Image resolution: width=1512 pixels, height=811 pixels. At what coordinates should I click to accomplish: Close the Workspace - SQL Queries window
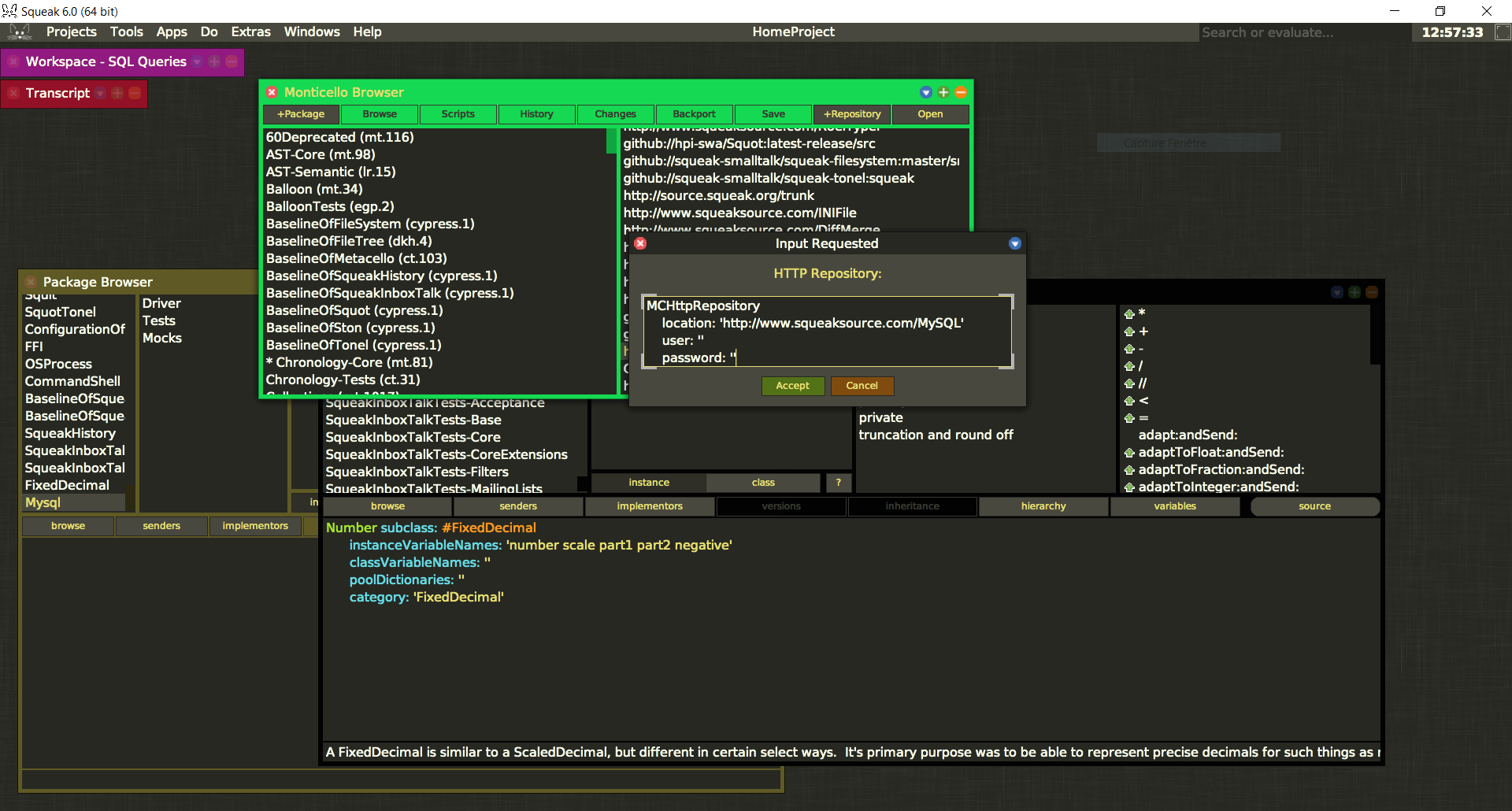(x=13, y=61)
